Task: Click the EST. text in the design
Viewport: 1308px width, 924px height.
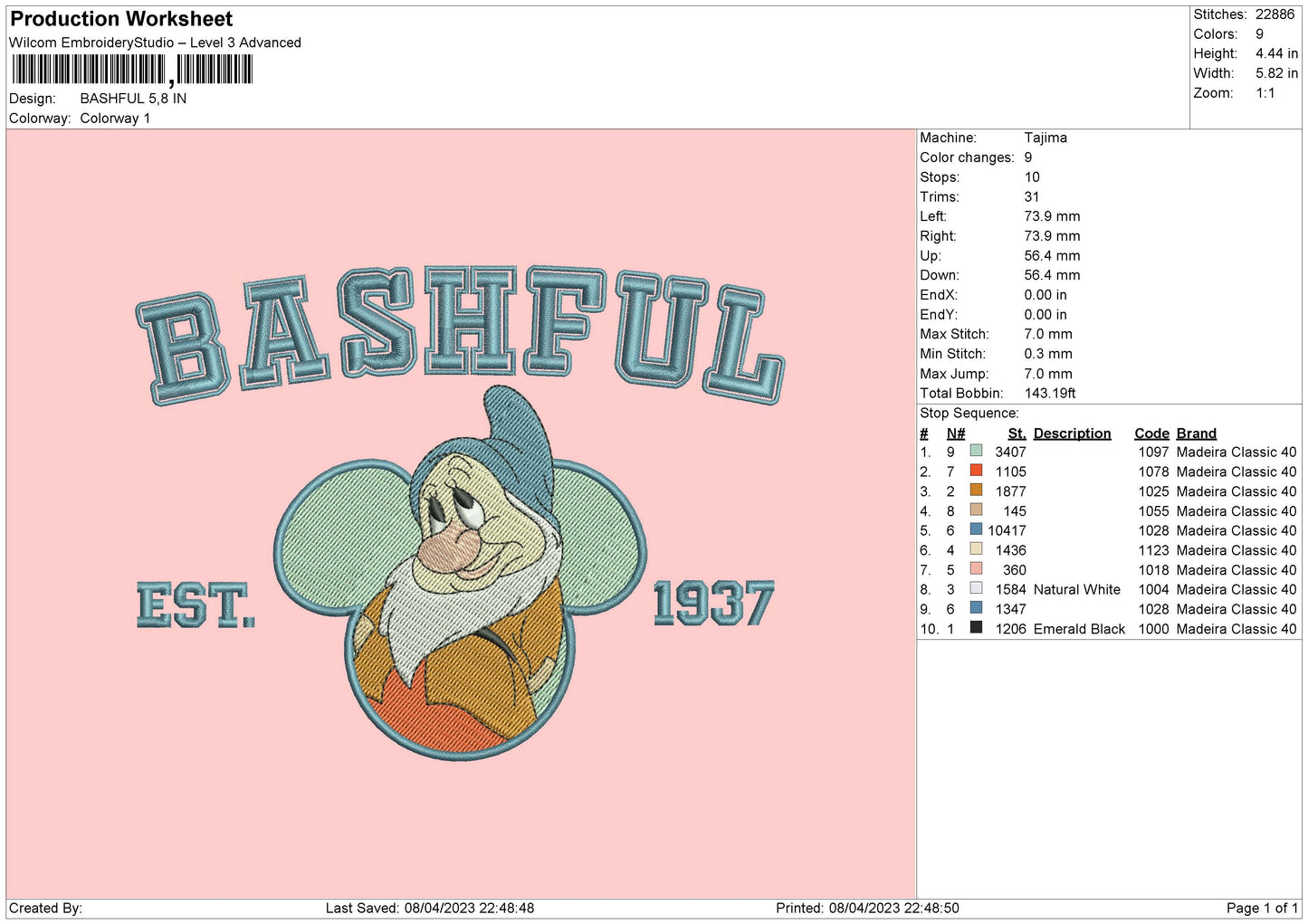Action: click(196, 605)
